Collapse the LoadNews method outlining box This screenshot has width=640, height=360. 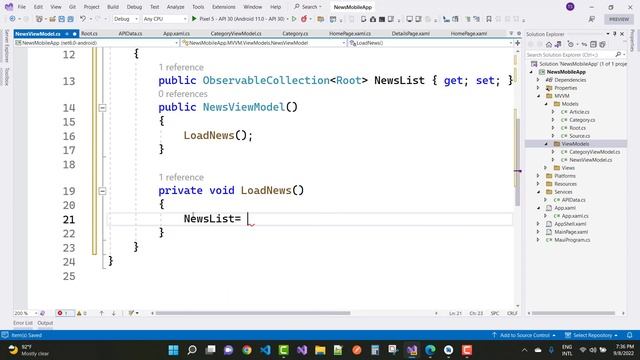102,191
